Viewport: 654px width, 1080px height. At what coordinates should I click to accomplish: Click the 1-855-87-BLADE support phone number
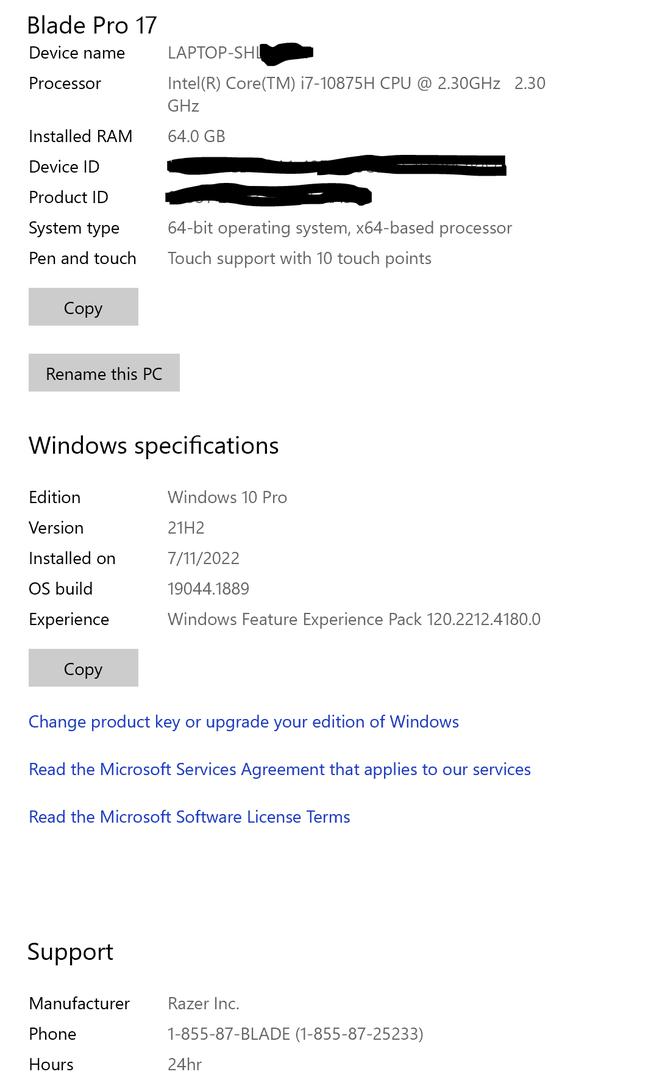point(295,1034)
